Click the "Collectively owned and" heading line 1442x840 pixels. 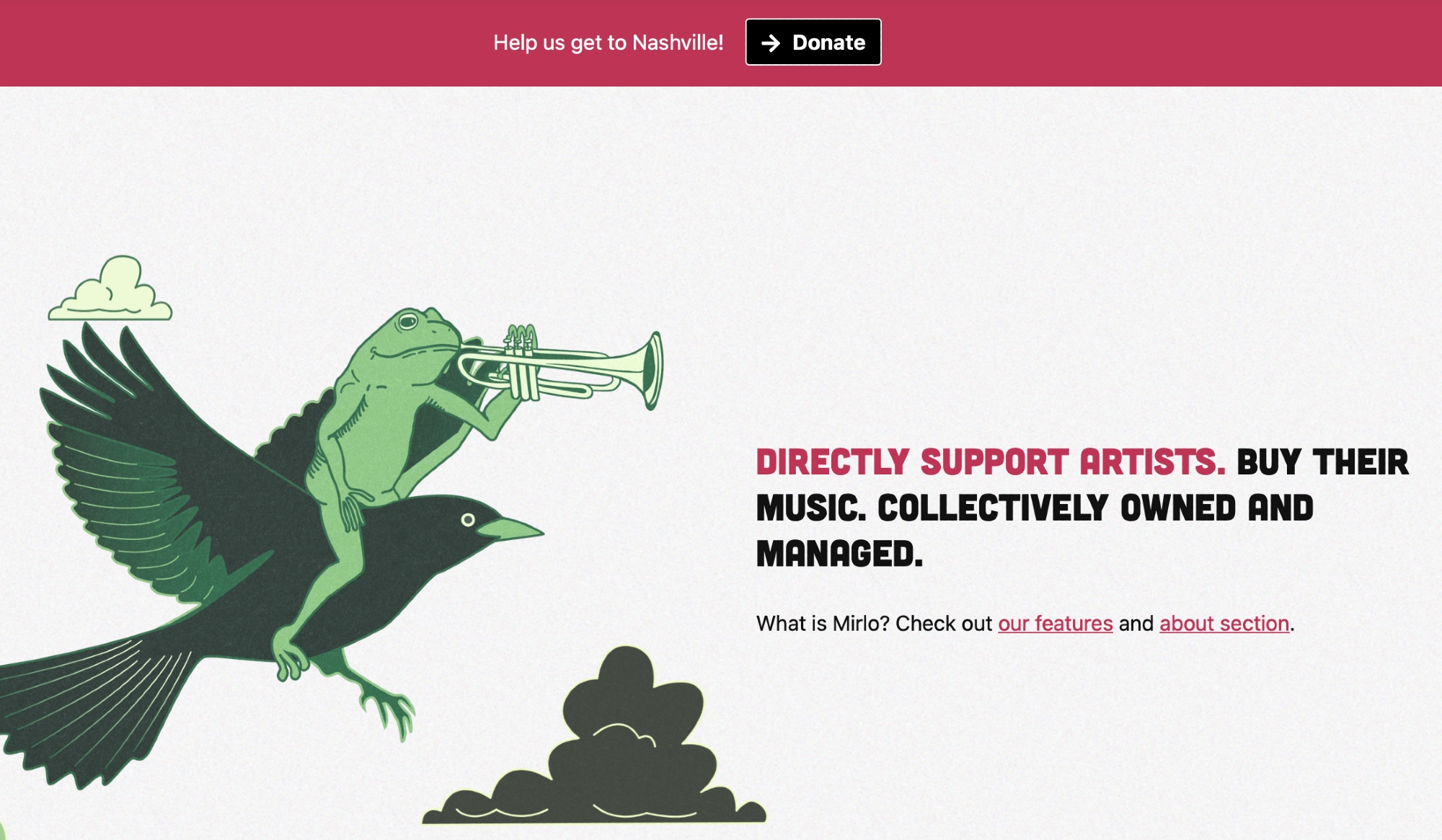tap(1095, 508)
